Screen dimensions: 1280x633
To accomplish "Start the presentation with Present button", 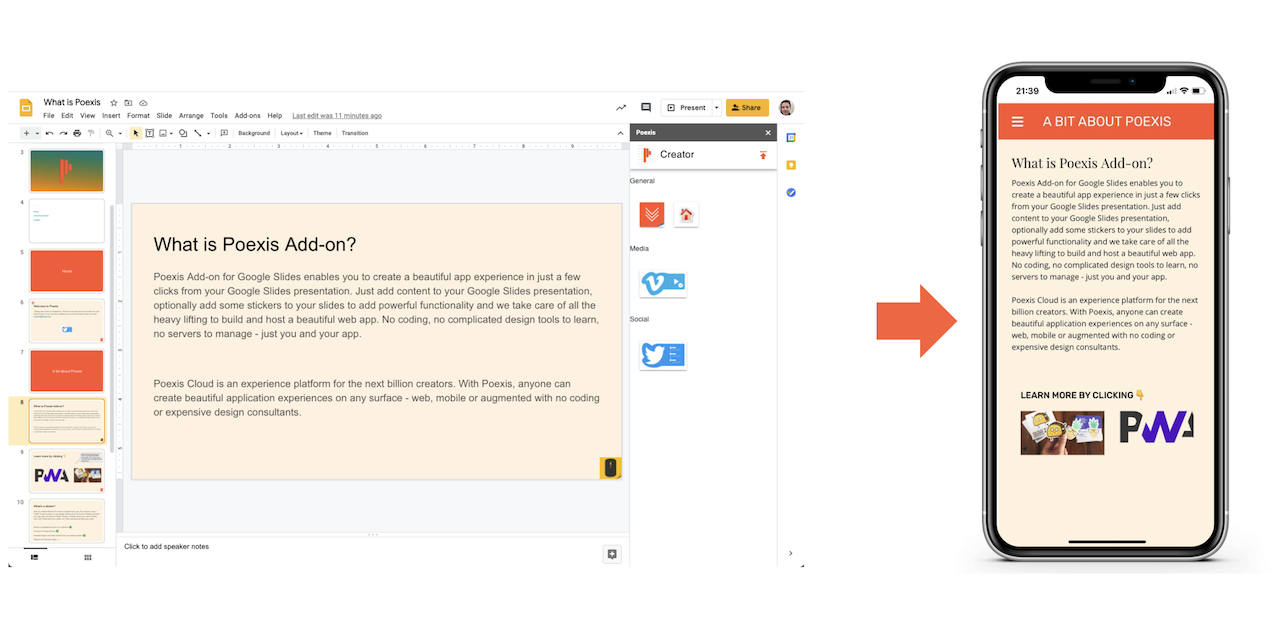I will tap(686, 108).
